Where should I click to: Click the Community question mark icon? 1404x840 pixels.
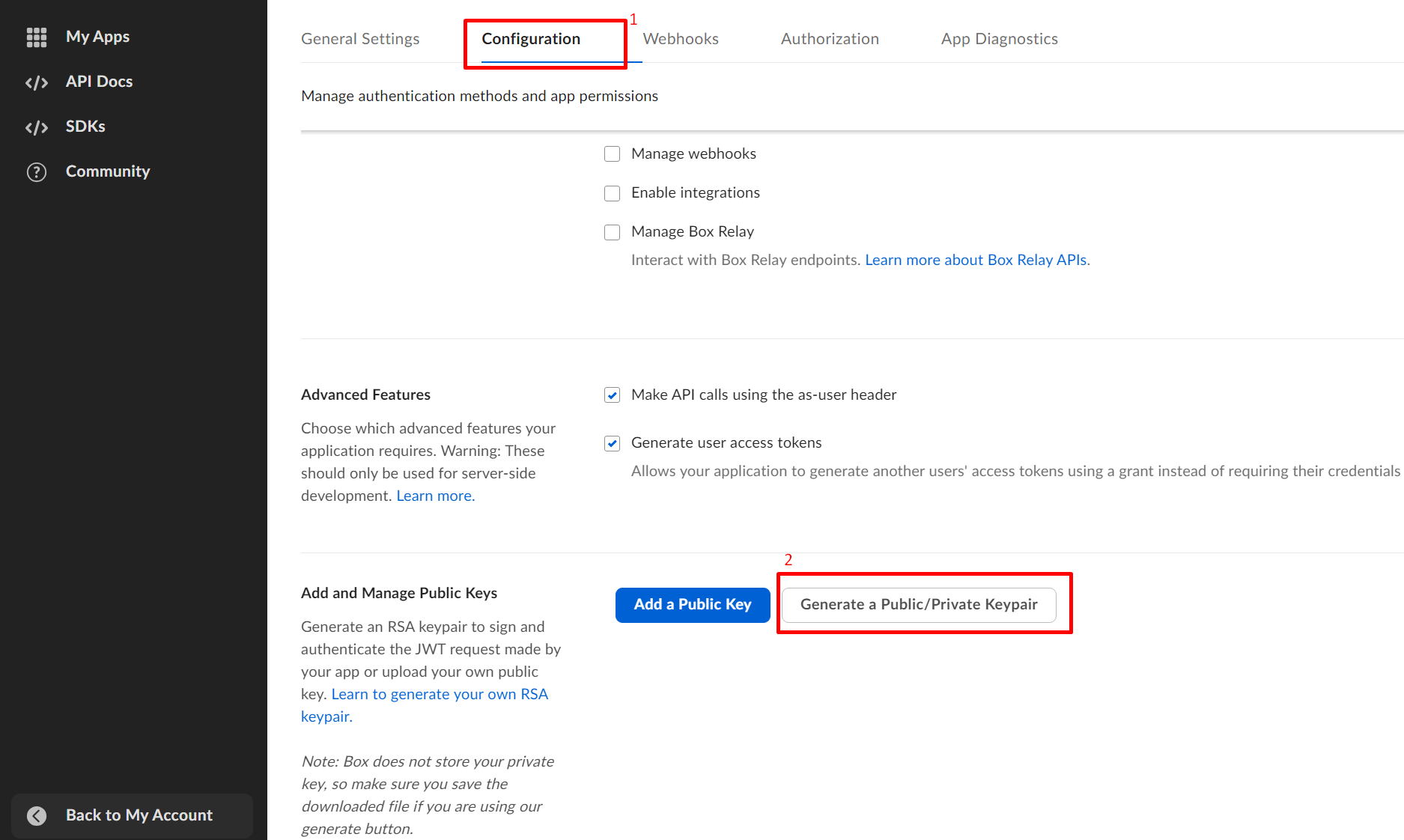click(x=37, y=172)
